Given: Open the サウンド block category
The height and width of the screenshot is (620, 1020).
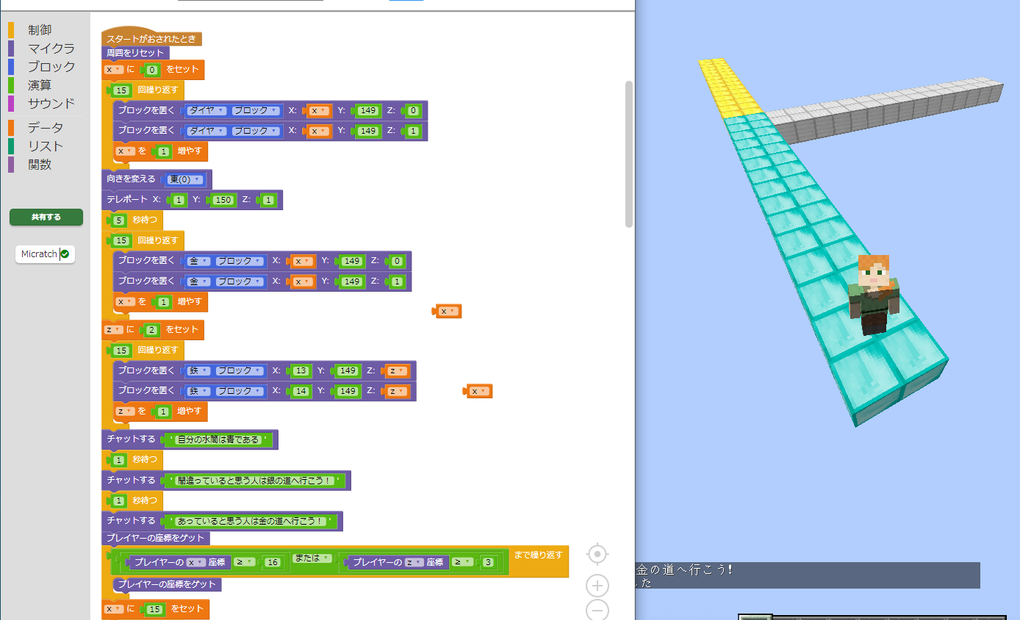Looking at the screenshot, I should click(x=51, y=103).
